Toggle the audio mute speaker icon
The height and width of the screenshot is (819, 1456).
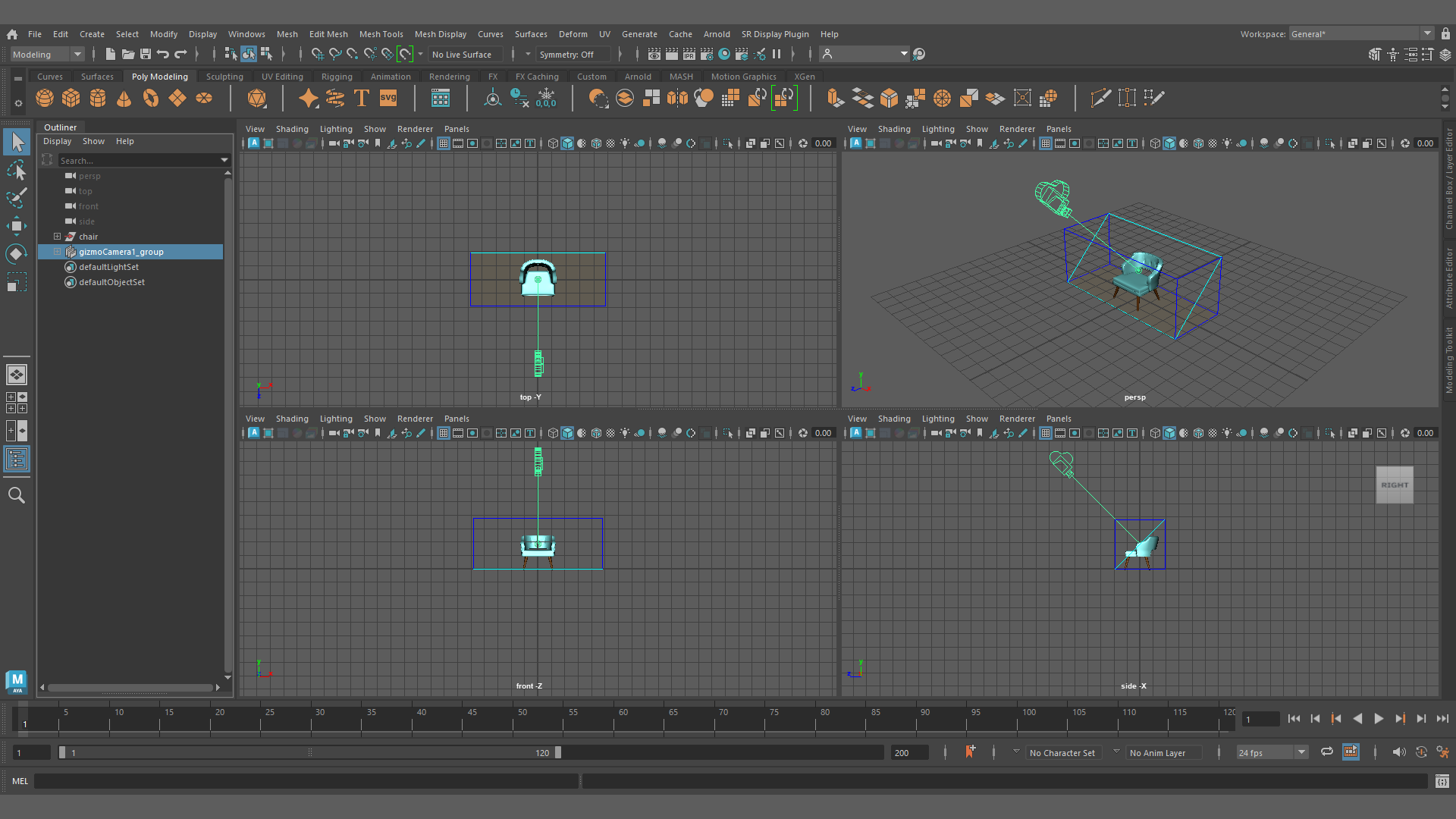pos(1398,752)
